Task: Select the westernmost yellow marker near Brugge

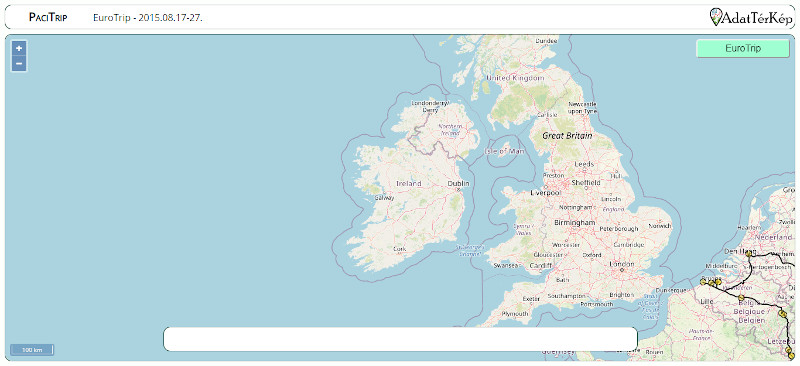Action: 703,281
